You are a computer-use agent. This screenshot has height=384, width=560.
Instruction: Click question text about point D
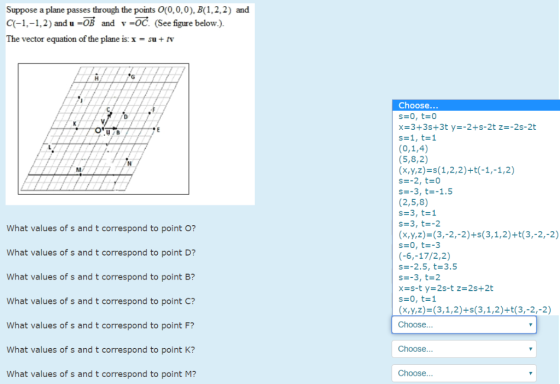101,253
